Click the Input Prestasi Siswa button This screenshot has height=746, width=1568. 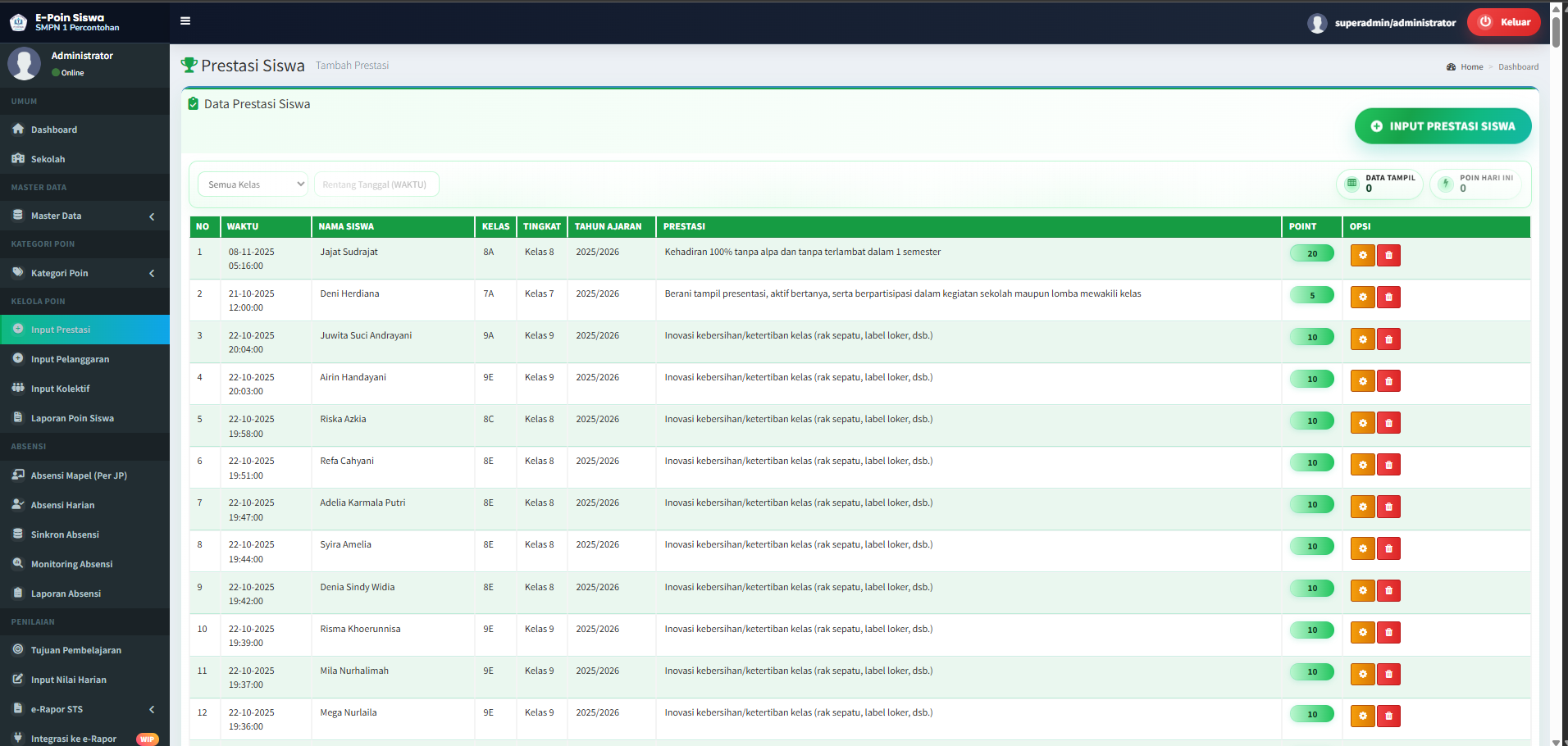[x=1443, y=126]
